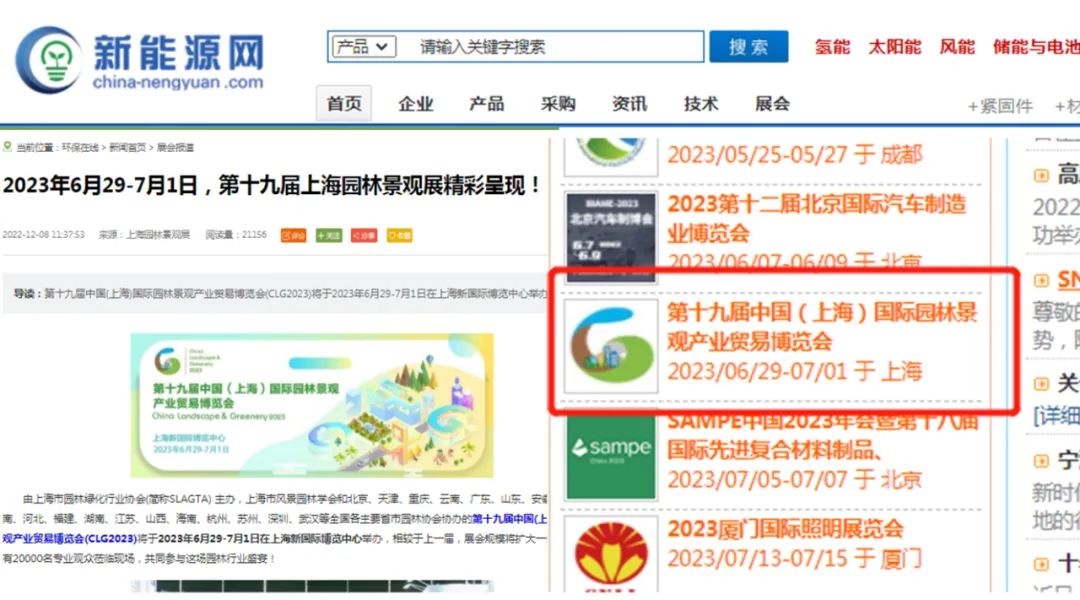Image resolution: width=1080 pixels, height=600 pixels.
Task: Click the red 分享 share button
Action: 364,236
